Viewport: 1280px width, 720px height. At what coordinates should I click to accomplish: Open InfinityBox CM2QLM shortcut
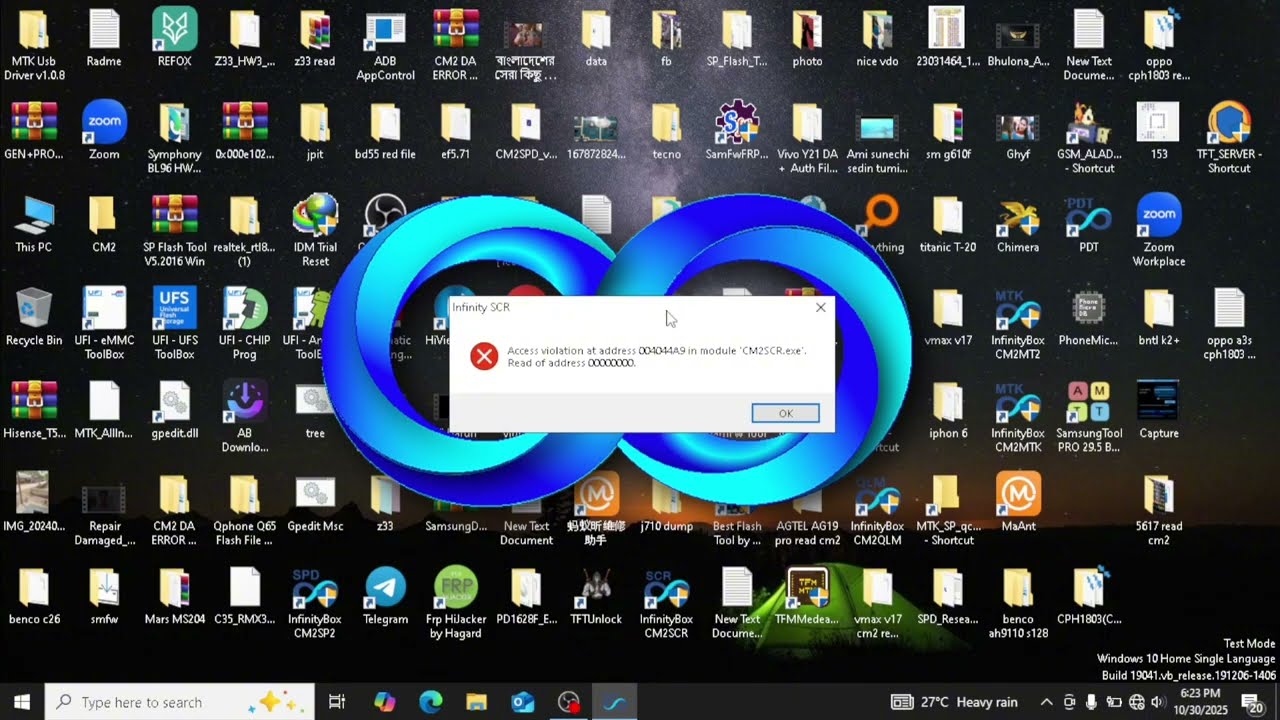coord(877,510)
